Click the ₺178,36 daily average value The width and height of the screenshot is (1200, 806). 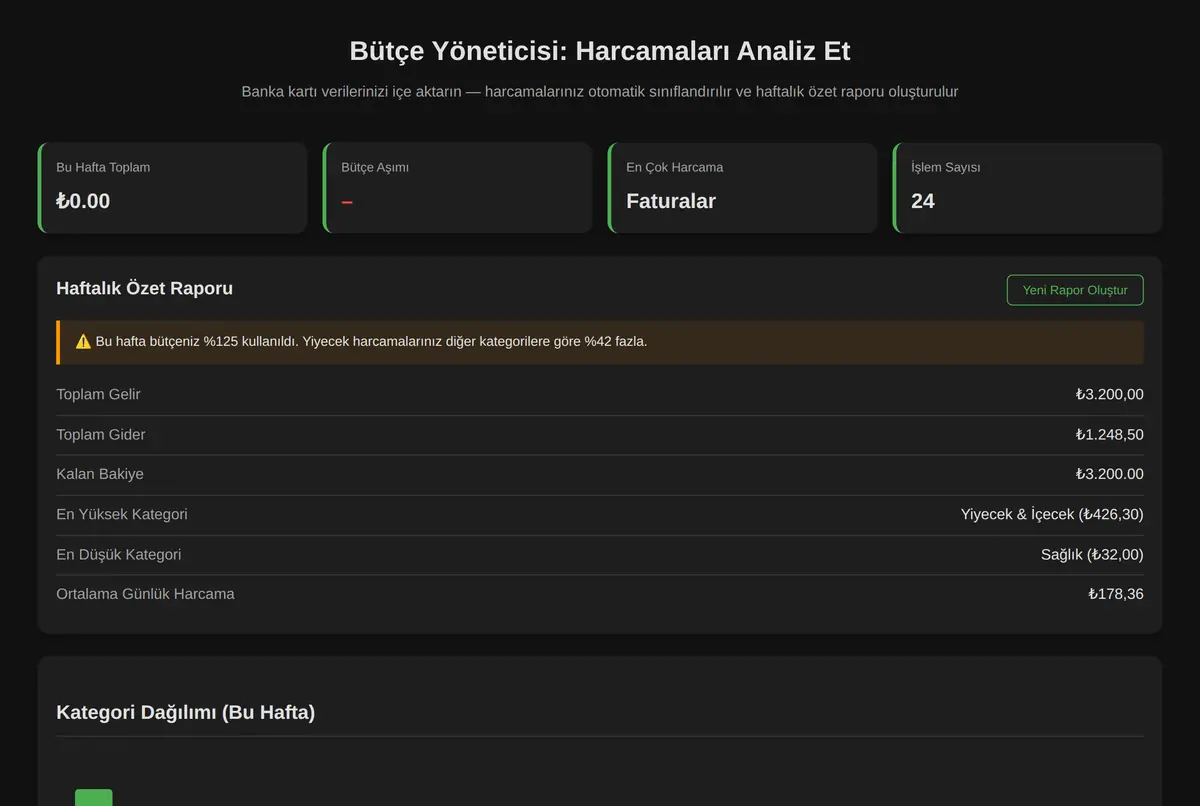coord(1116,594)
